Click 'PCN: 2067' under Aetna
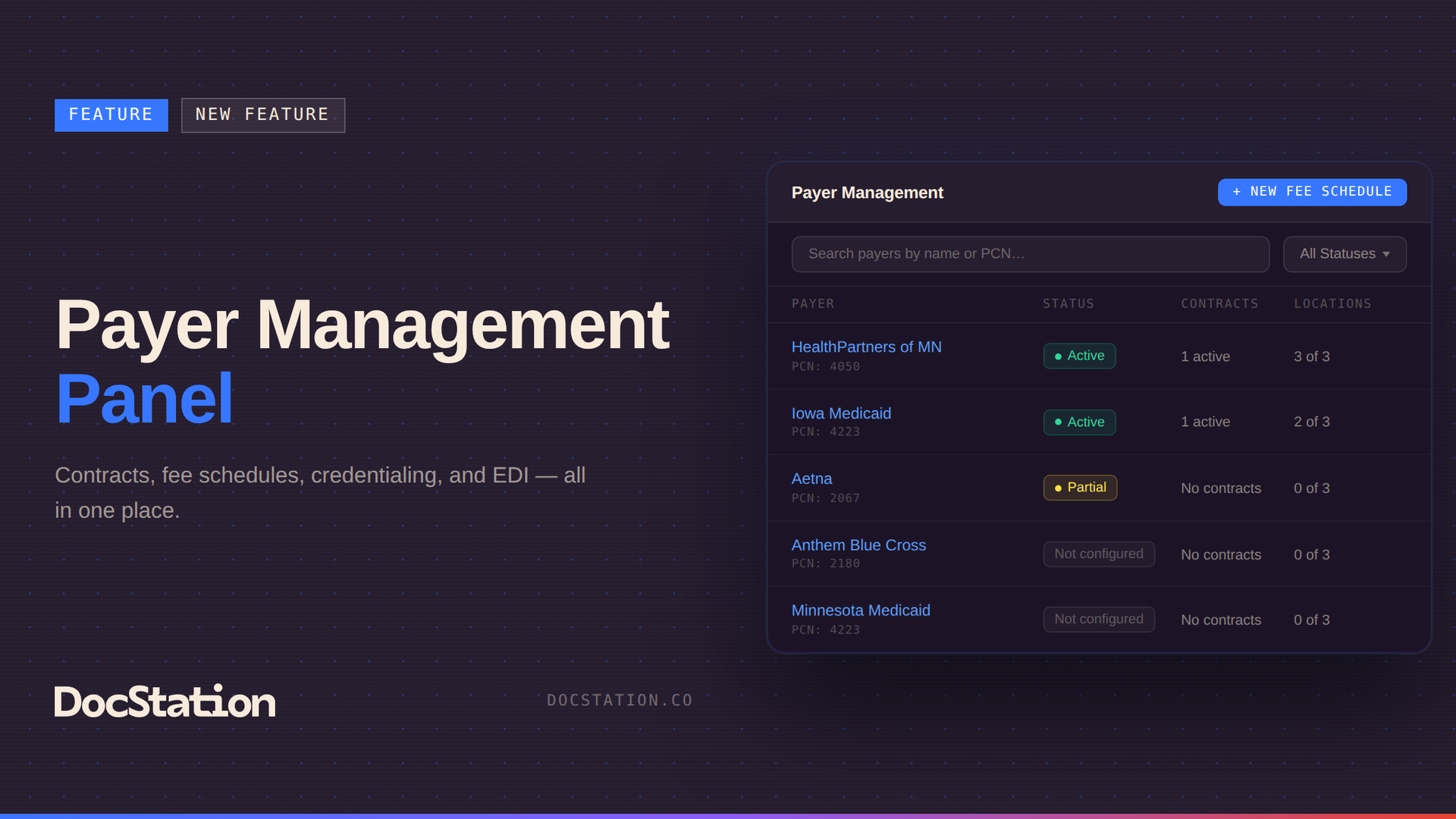The height and width of the screenshot is (819, 1456). coord(826,498)
